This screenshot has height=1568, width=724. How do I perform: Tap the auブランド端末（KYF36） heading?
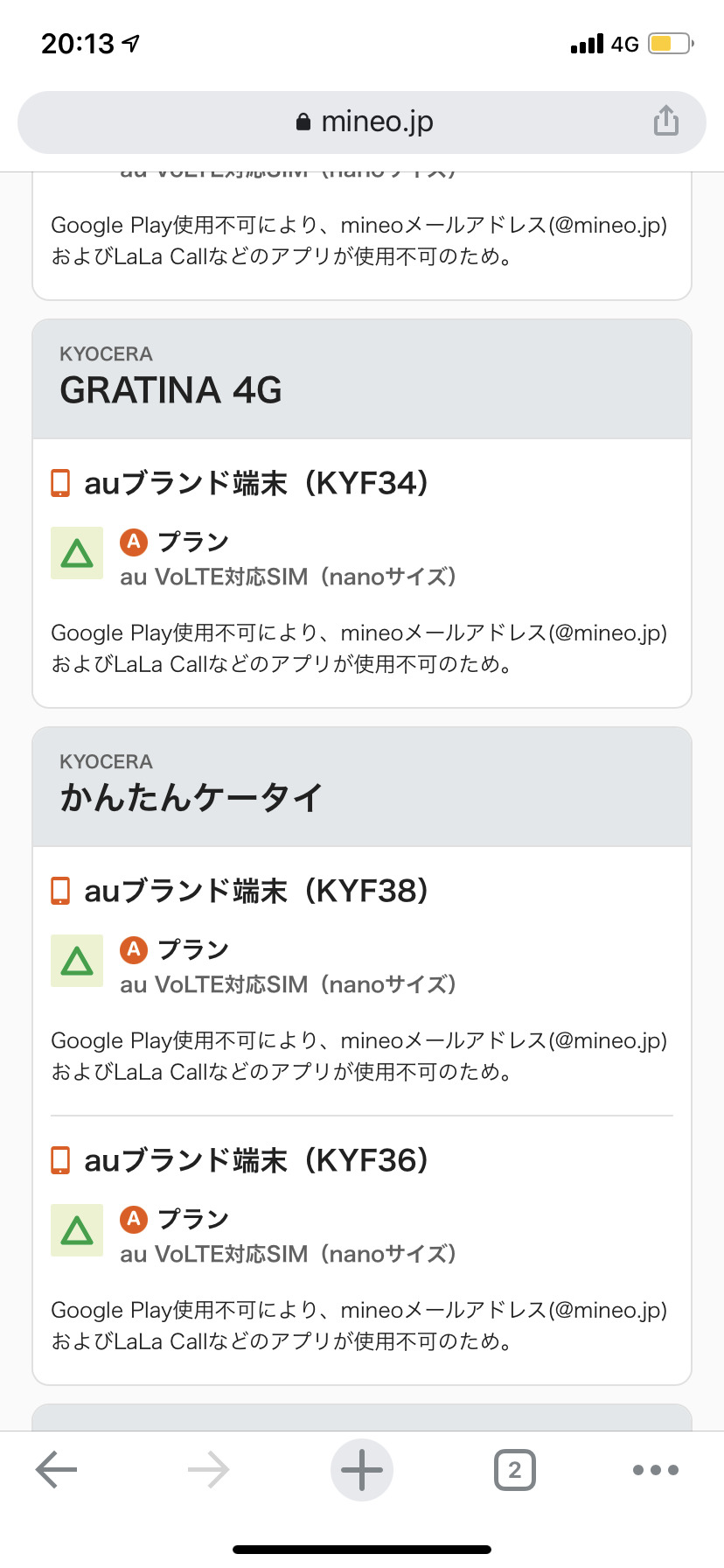click(x=256, y=1160)
